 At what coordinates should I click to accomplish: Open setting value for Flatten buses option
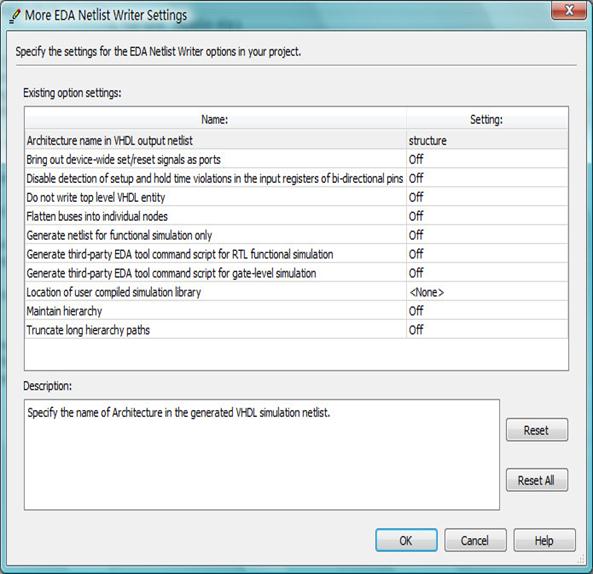[x=487, y=216]
